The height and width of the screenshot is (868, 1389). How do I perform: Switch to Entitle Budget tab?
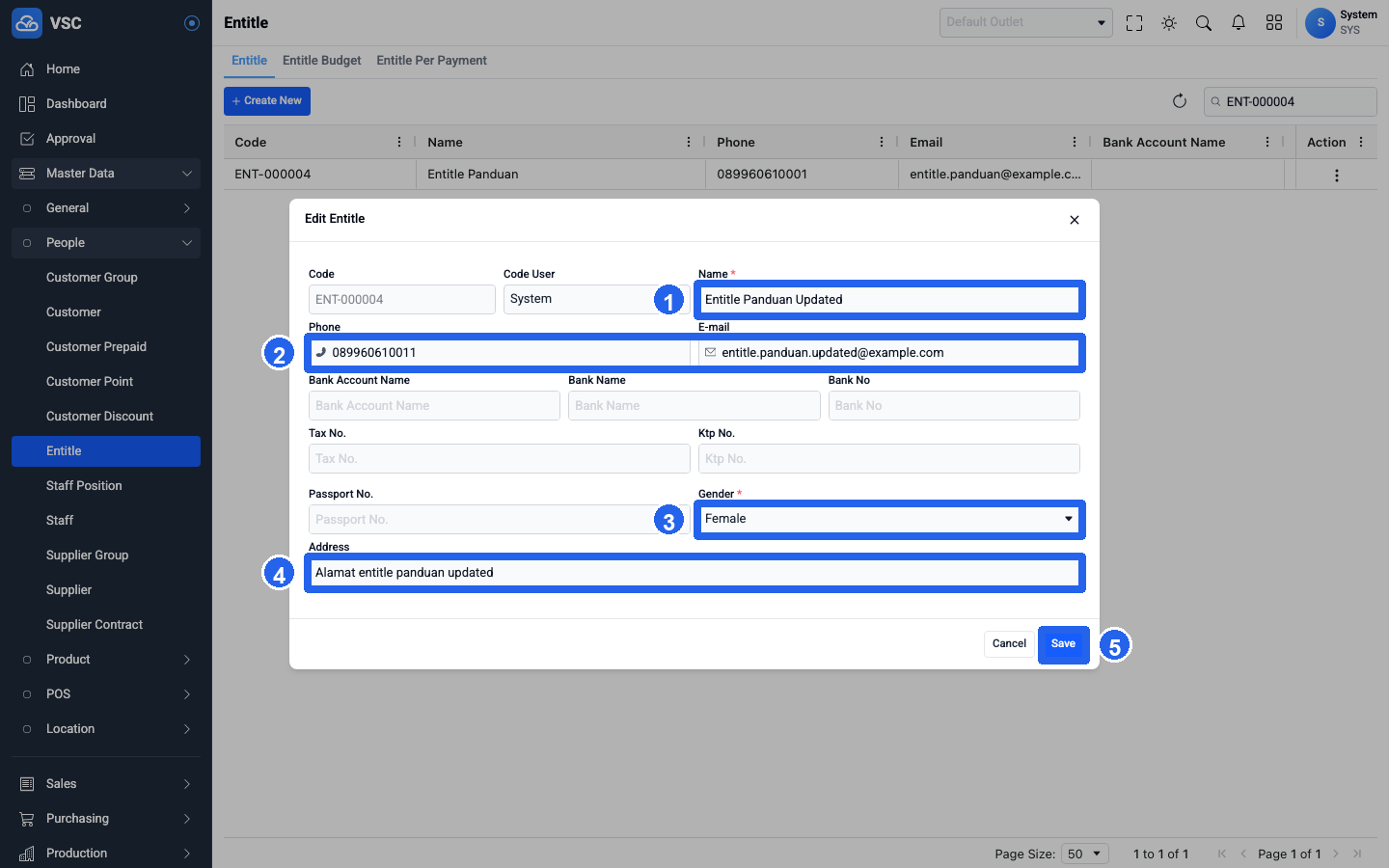click(322, 61)
